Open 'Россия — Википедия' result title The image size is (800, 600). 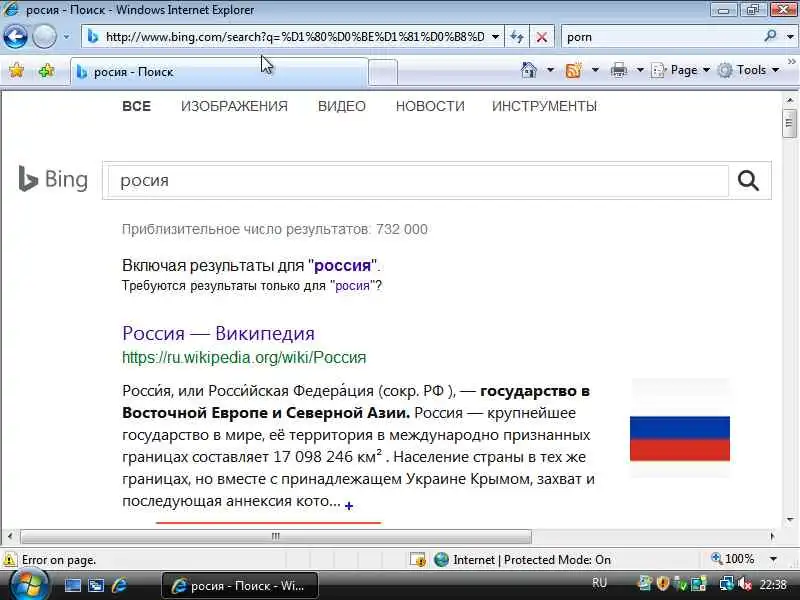218,333
